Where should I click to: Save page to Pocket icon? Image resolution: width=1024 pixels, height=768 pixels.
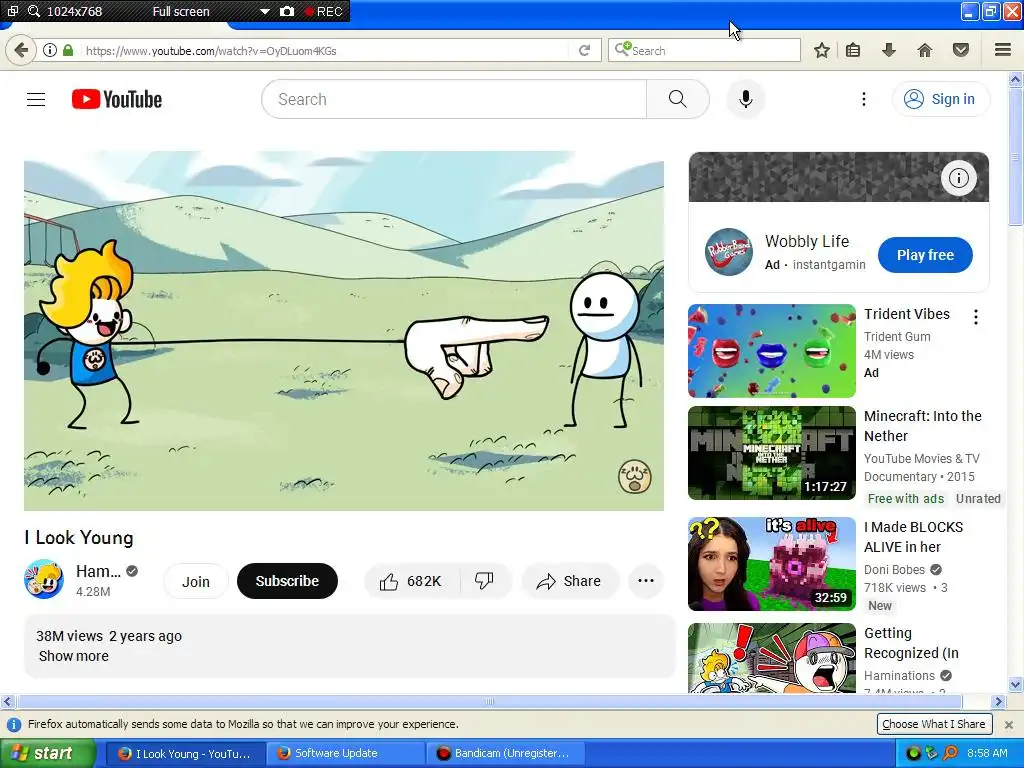click(x=961, y=50)
